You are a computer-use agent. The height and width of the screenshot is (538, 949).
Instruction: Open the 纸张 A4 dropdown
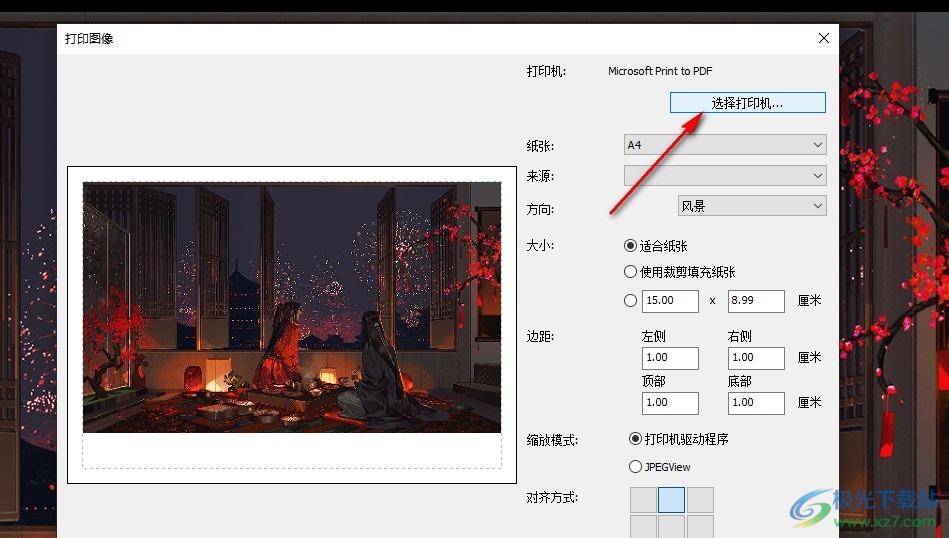(725, 145)
